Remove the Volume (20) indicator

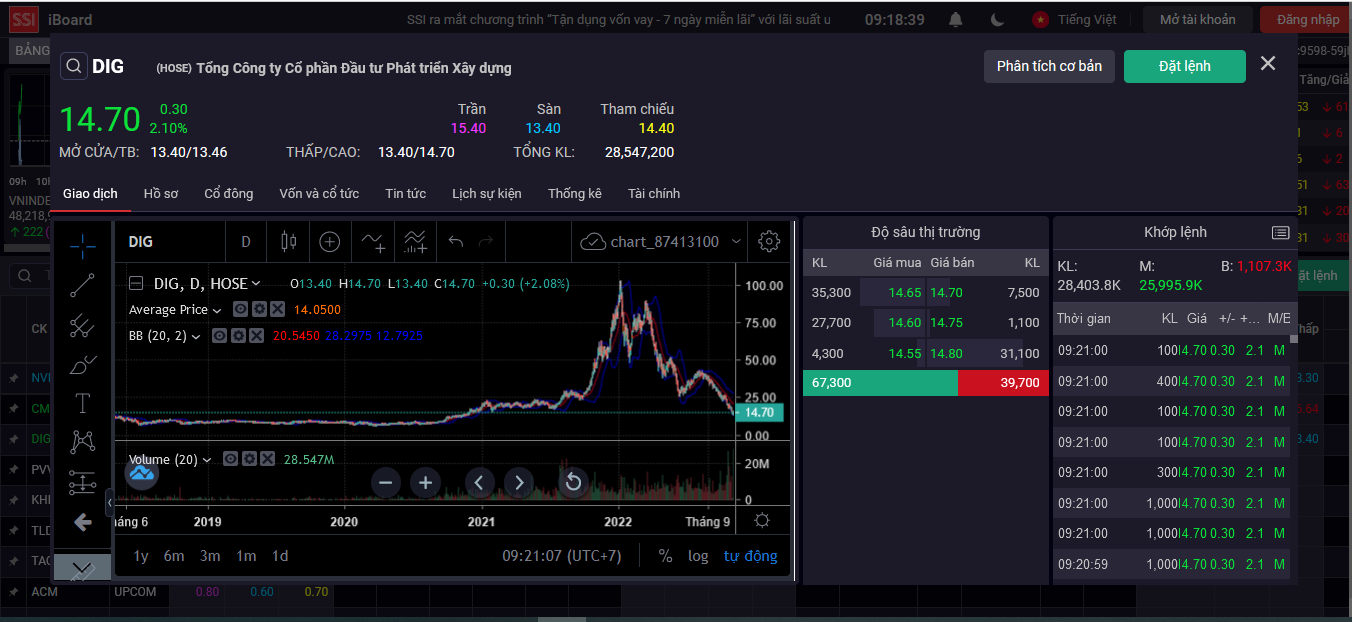pos(267,459)
